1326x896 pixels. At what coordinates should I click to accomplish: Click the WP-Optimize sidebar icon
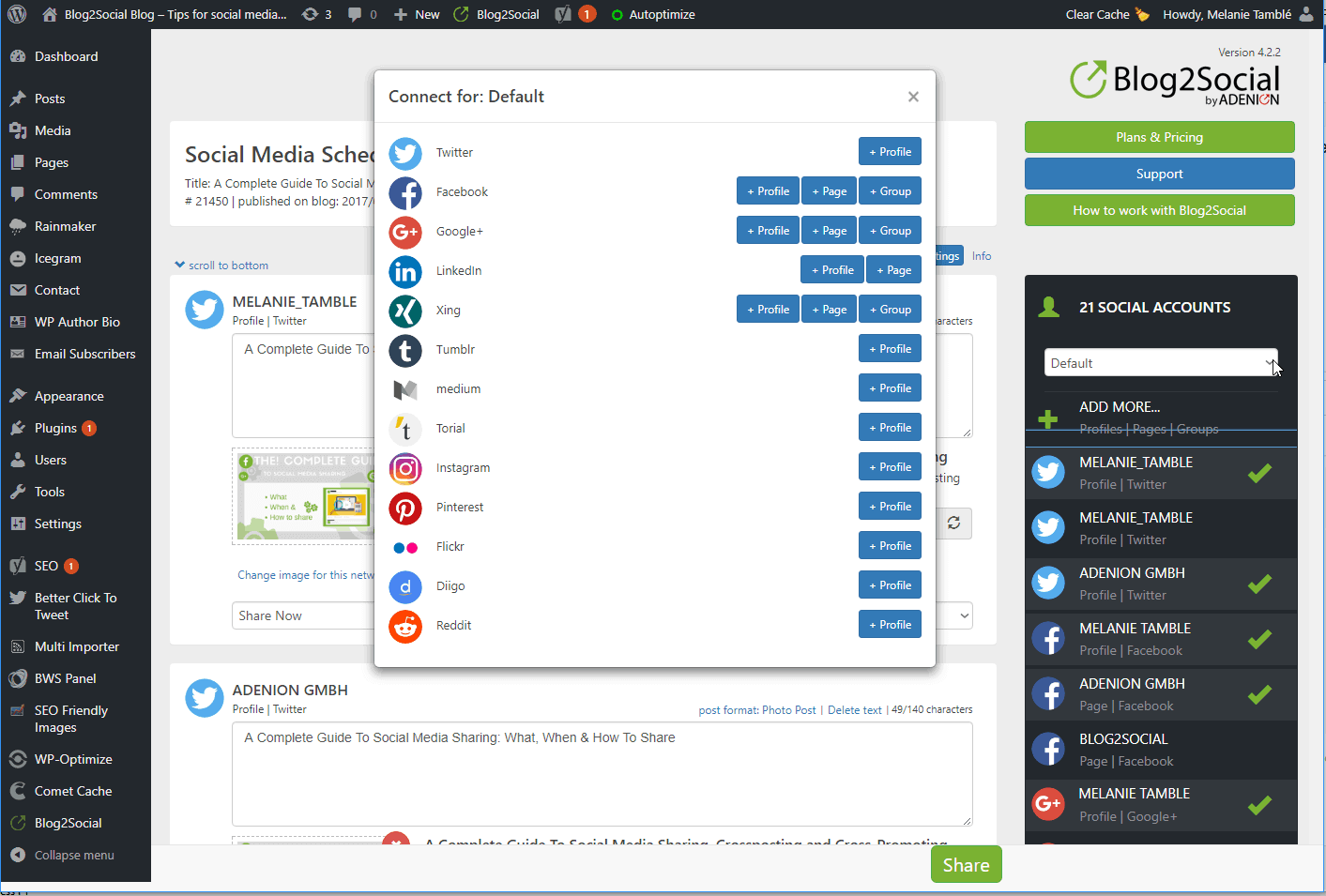pyautogui.click(x=20, y=758)
